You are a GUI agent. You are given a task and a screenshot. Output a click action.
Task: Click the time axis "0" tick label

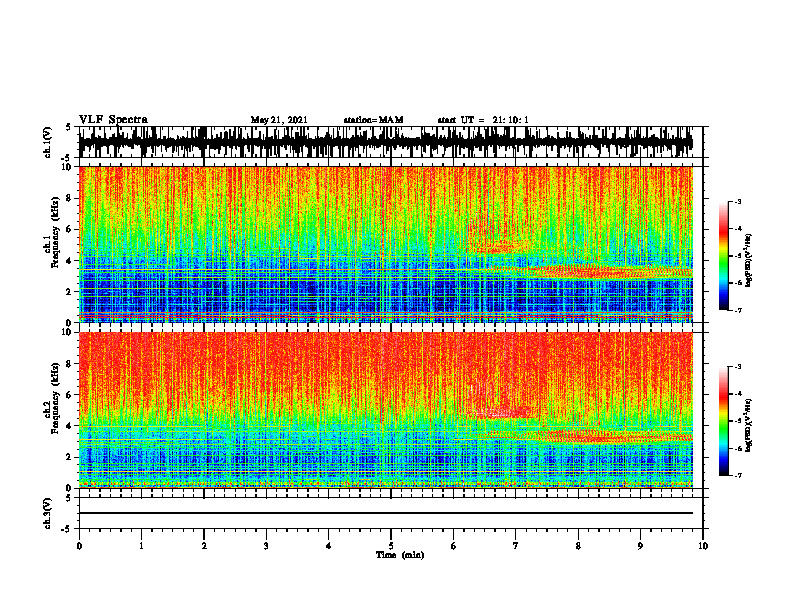(79, 546)
